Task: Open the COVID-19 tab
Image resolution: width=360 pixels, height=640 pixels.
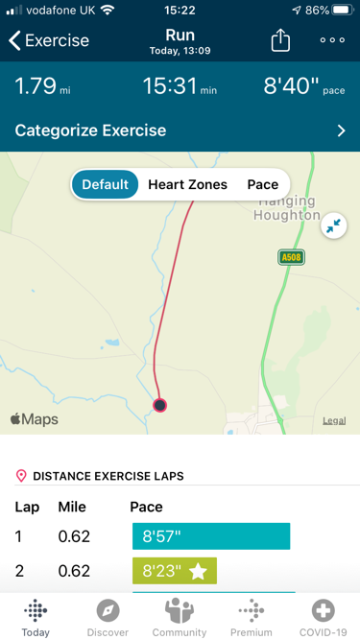Action: (x=323, y=618)
